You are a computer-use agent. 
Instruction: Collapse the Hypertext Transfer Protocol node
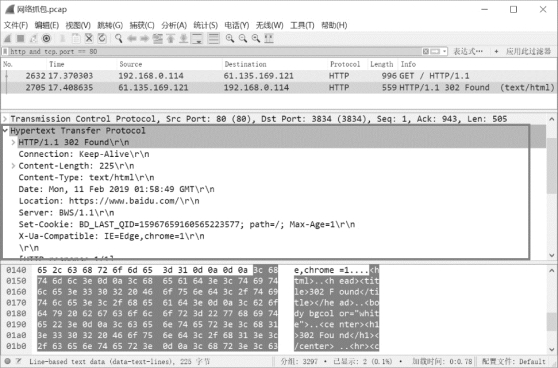pyautogui.click(x=5, y=131)
